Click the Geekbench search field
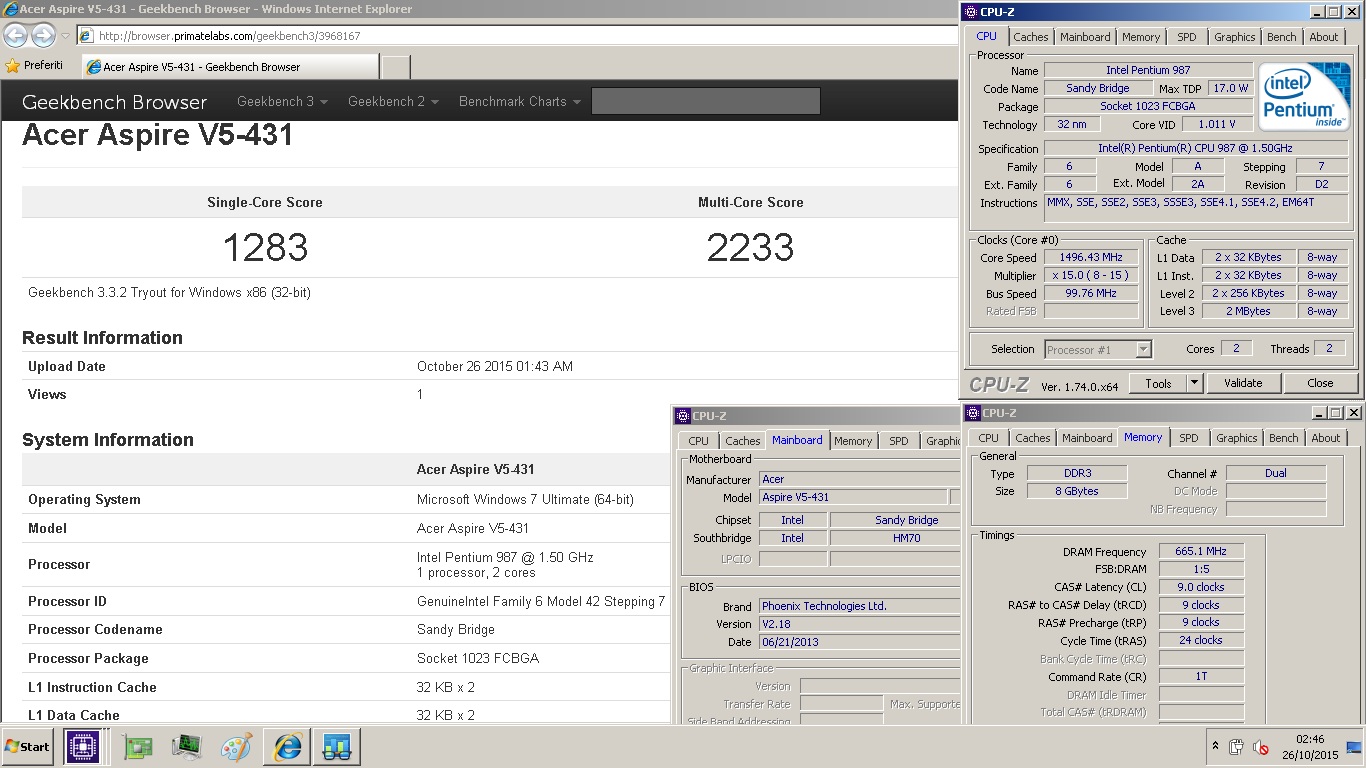 tap(706, 101)
